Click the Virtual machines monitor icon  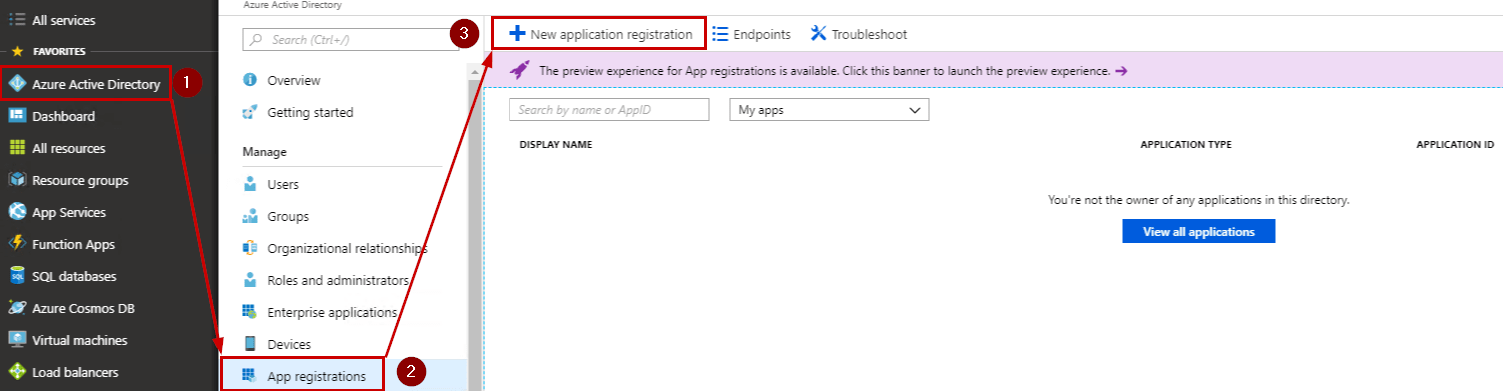point(17,340)
